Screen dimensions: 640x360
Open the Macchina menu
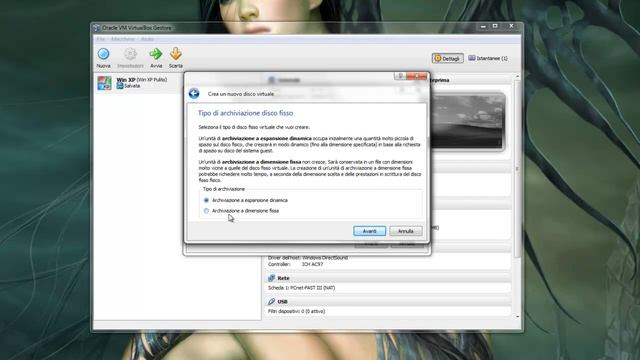point(123,39)
